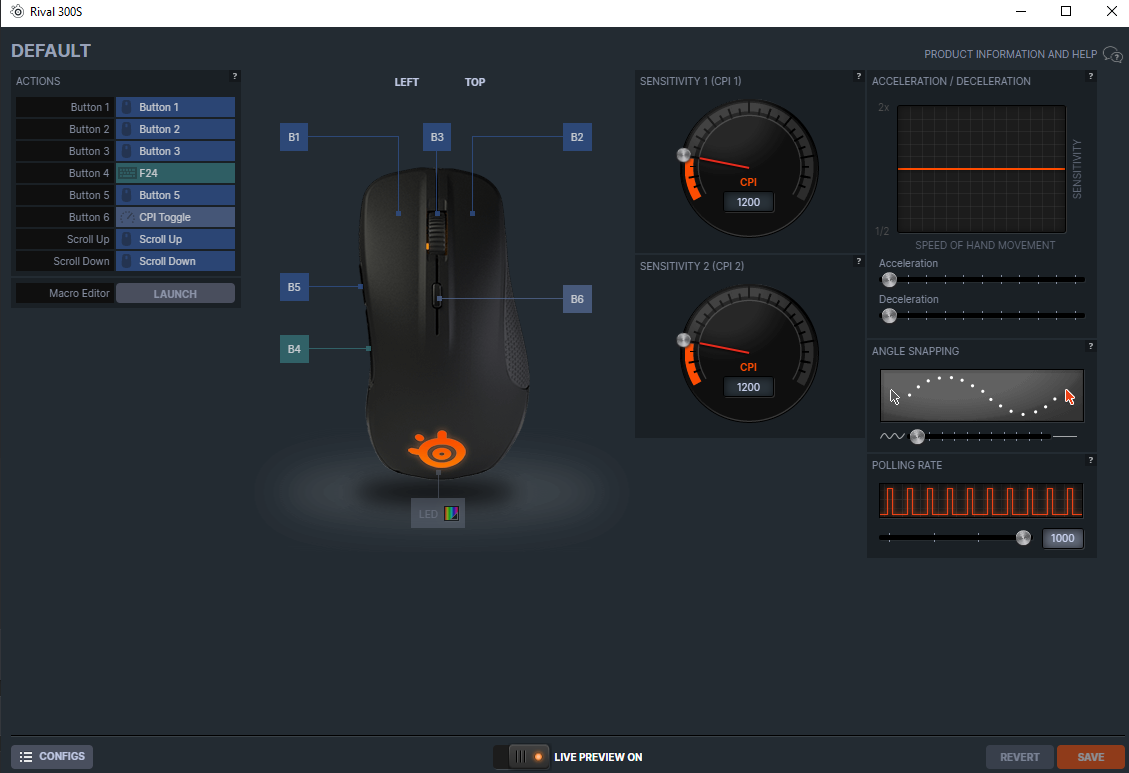Screen dimensions: 1129x773
Task: Click the angle snapping preview image
Action: point(981,396)
